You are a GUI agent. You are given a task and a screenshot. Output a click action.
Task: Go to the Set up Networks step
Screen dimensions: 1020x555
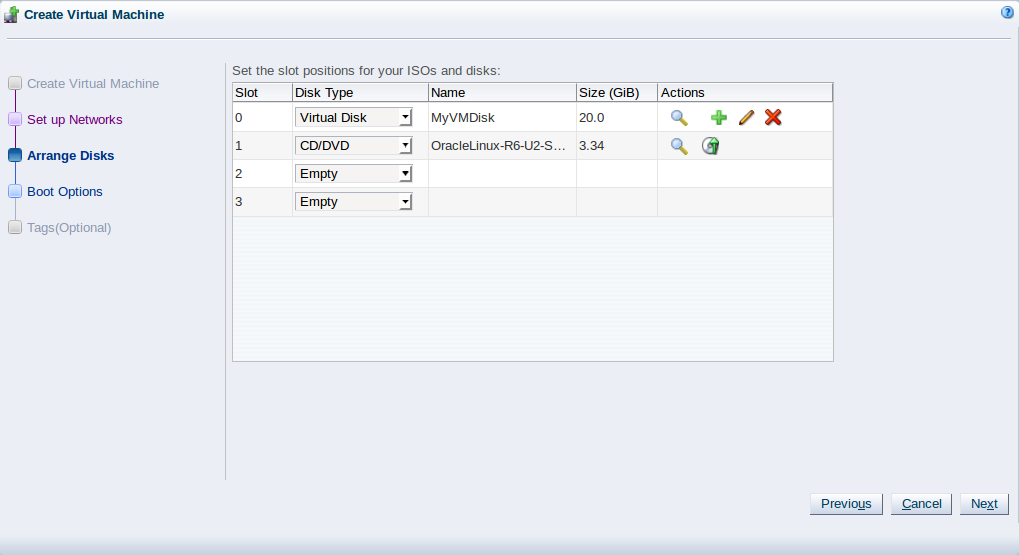75,120
